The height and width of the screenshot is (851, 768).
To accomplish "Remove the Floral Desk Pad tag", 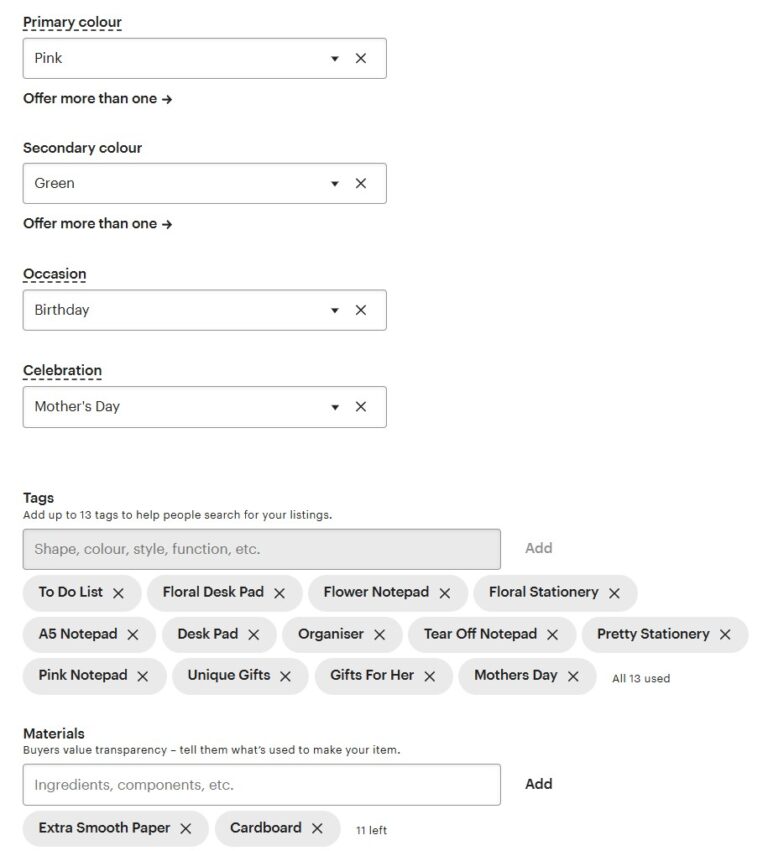I will (x=278, y=593).
